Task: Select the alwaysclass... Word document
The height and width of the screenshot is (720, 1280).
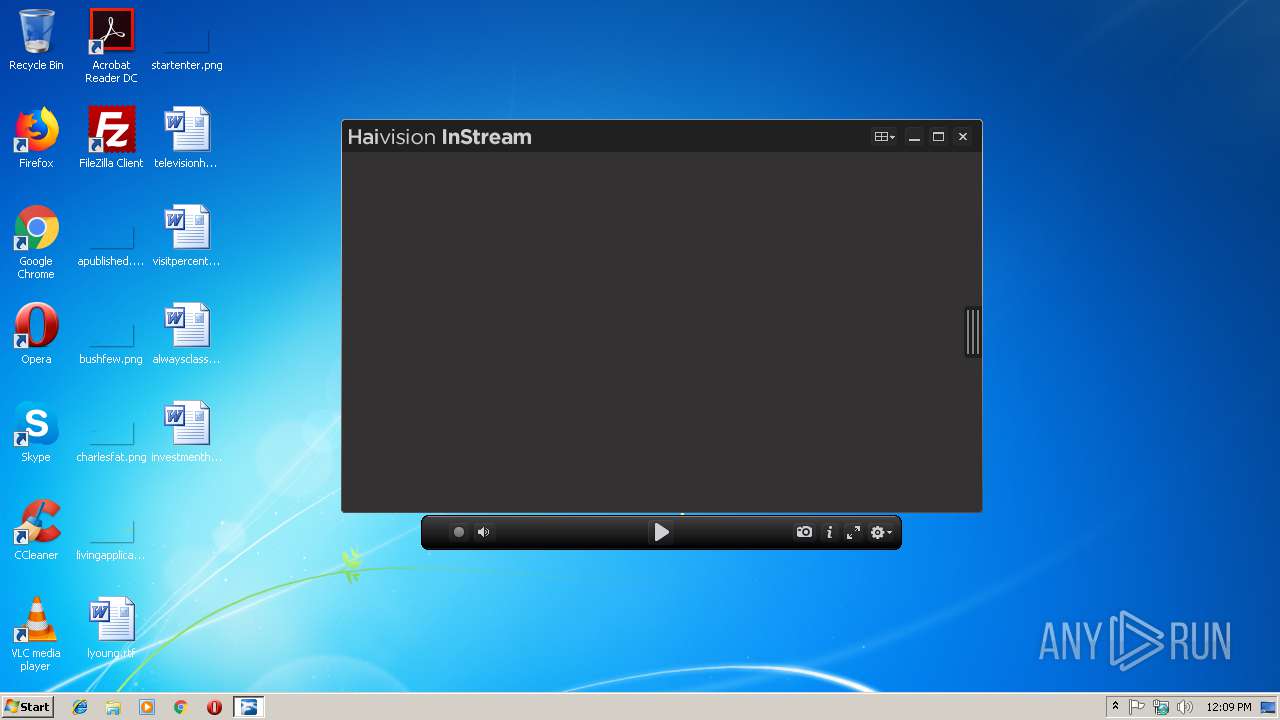Action: [x=186, y=334]
